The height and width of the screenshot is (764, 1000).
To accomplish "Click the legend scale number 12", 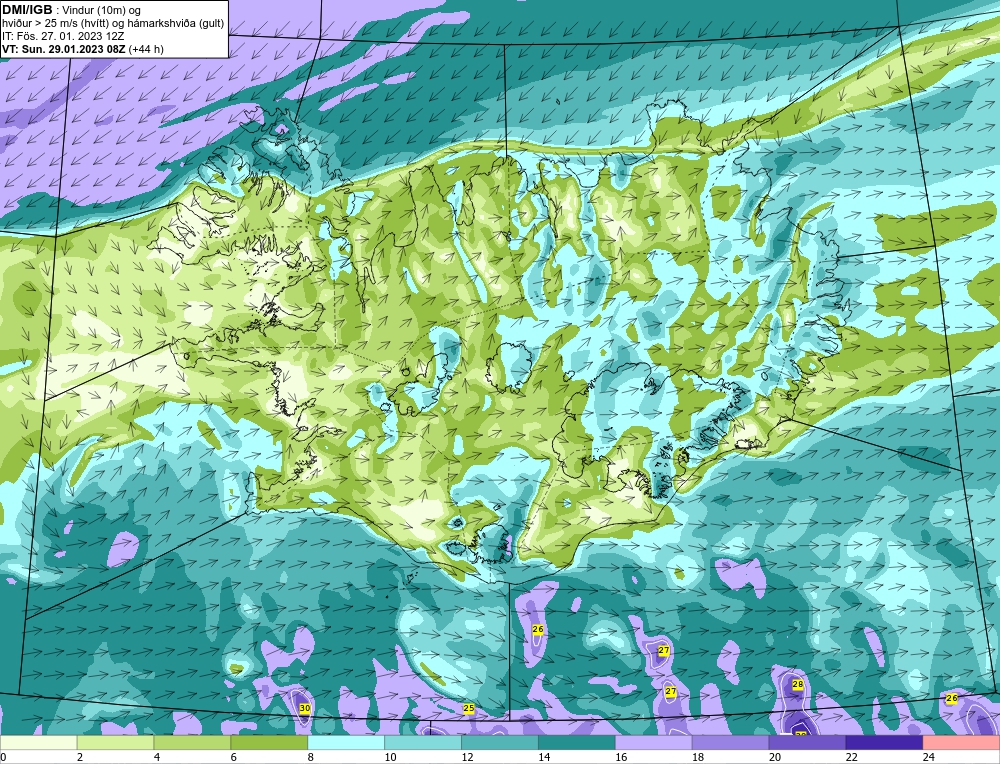I will click(x=467, y=757).
